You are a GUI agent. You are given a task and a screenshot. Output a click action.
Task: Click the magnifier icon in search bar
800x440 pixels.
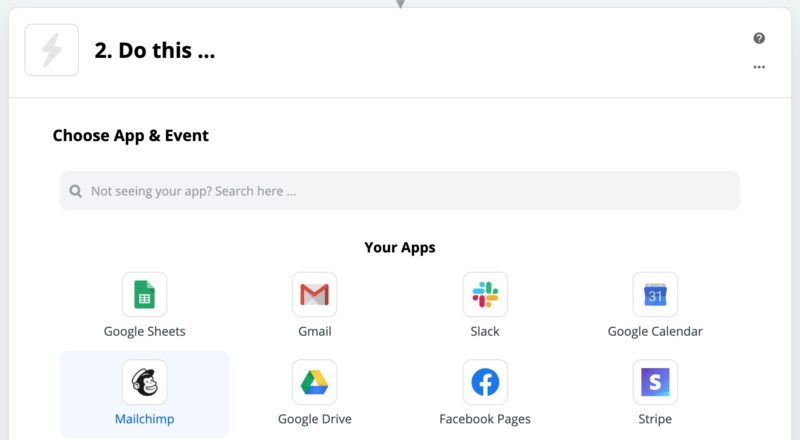(76, 191)
